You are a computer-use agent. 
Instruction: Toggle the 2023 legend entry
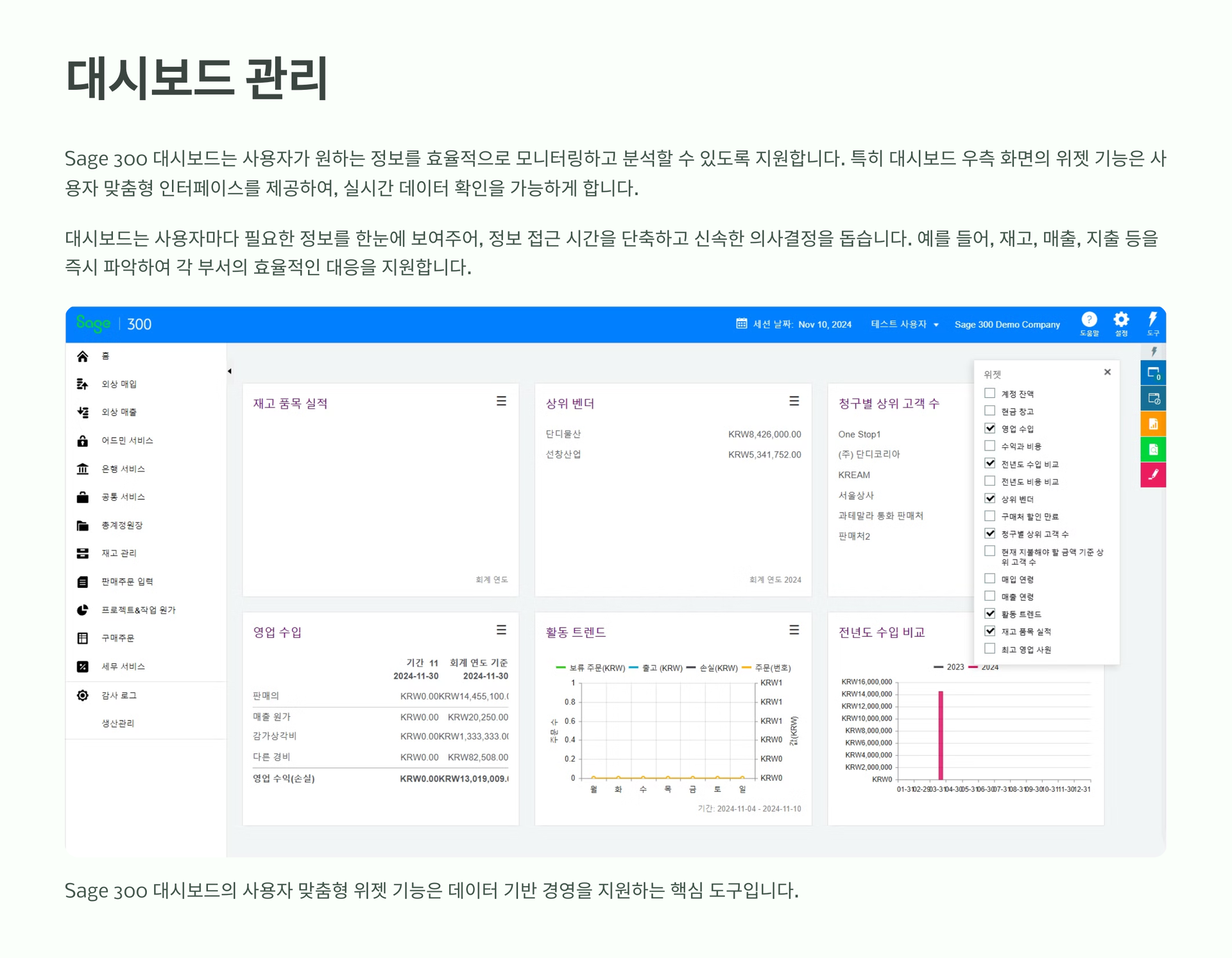[948, 667]
